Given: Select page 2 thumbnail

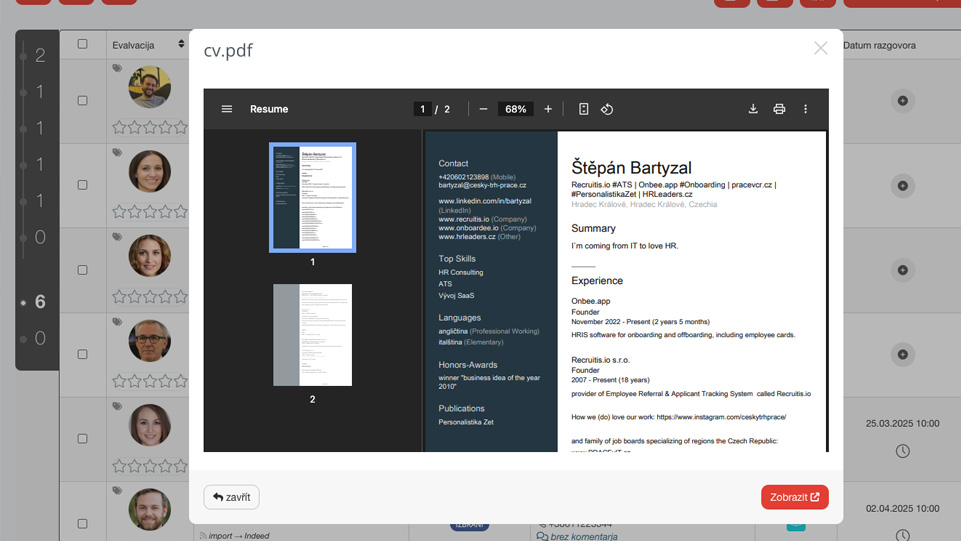Looking at the screenshot, I should (313, 335).
